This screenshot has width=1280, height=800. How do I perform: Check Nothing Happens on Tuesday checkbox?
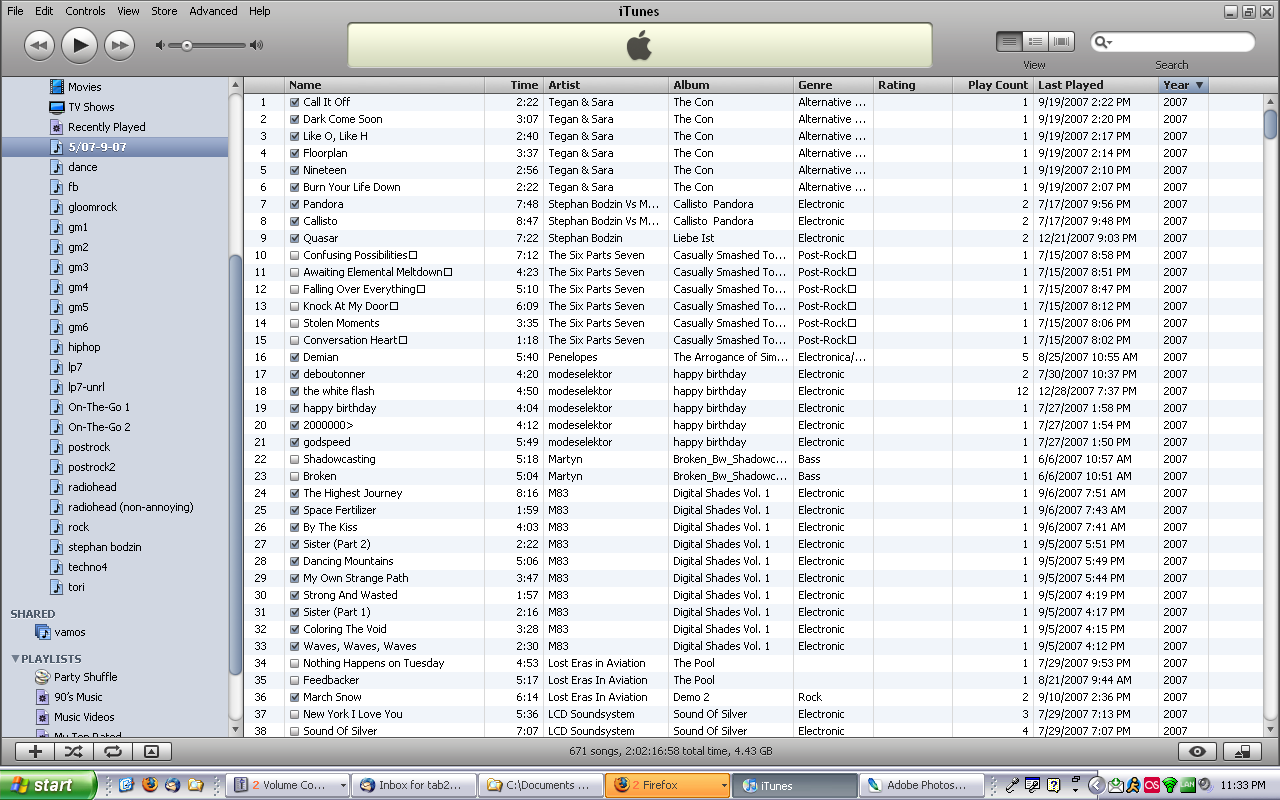pyautogui.click(x=294, y=663)
